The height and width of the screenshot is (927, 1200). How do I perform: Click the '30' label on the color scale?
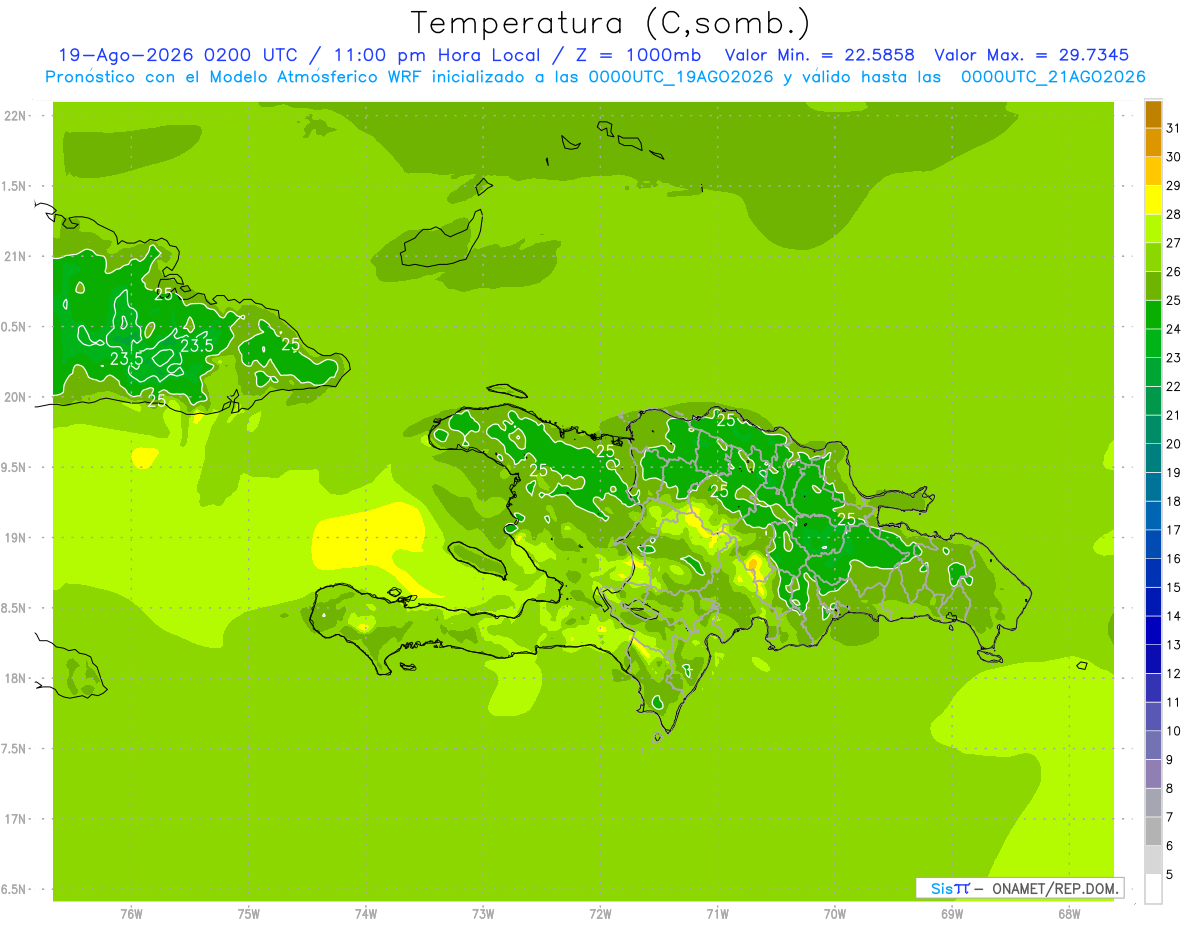click(x=1174, y=157)
